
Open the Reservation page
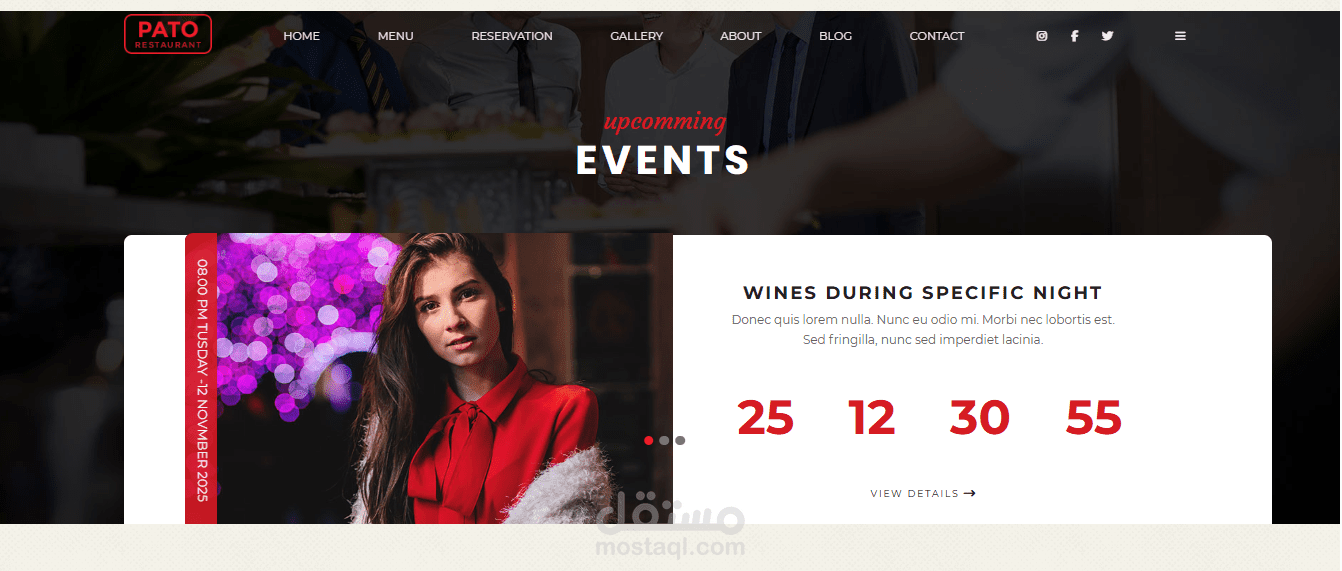[x=512, y=36]
